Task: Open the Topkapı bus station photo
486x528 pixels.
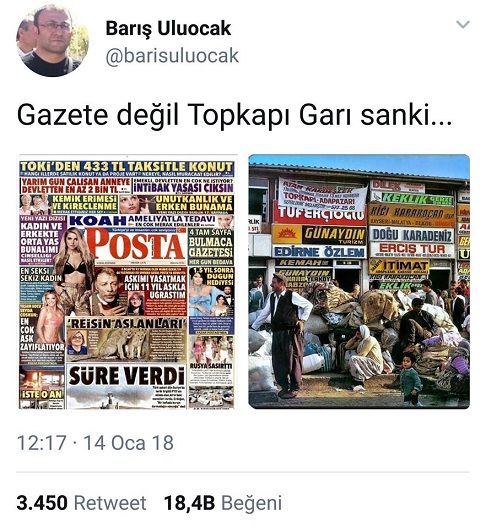Action: [x=359, y=282]
